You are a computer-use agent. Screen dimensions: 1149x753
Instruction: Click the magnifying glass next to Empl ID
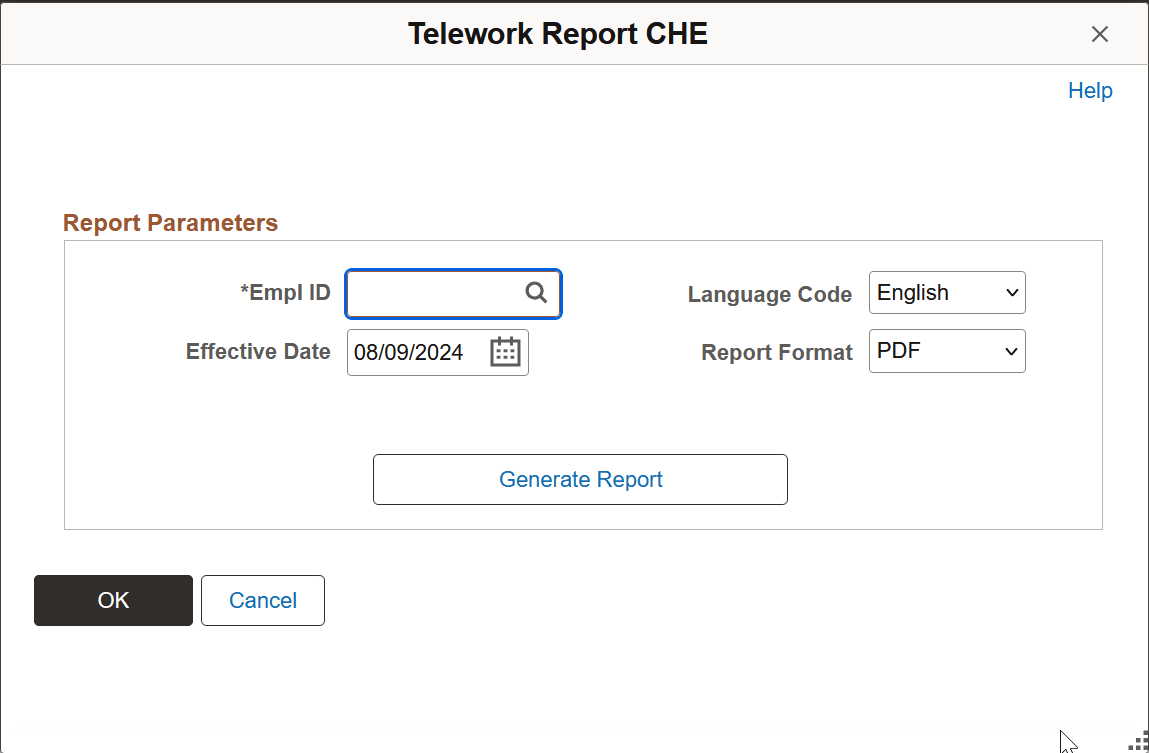[x=536, y=293]
